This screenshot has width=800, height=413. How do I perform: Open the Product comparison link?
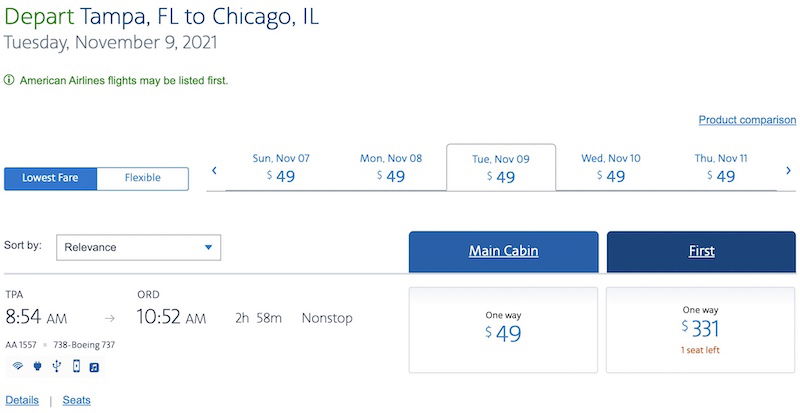pyautogui.click(x=747, y=120)
